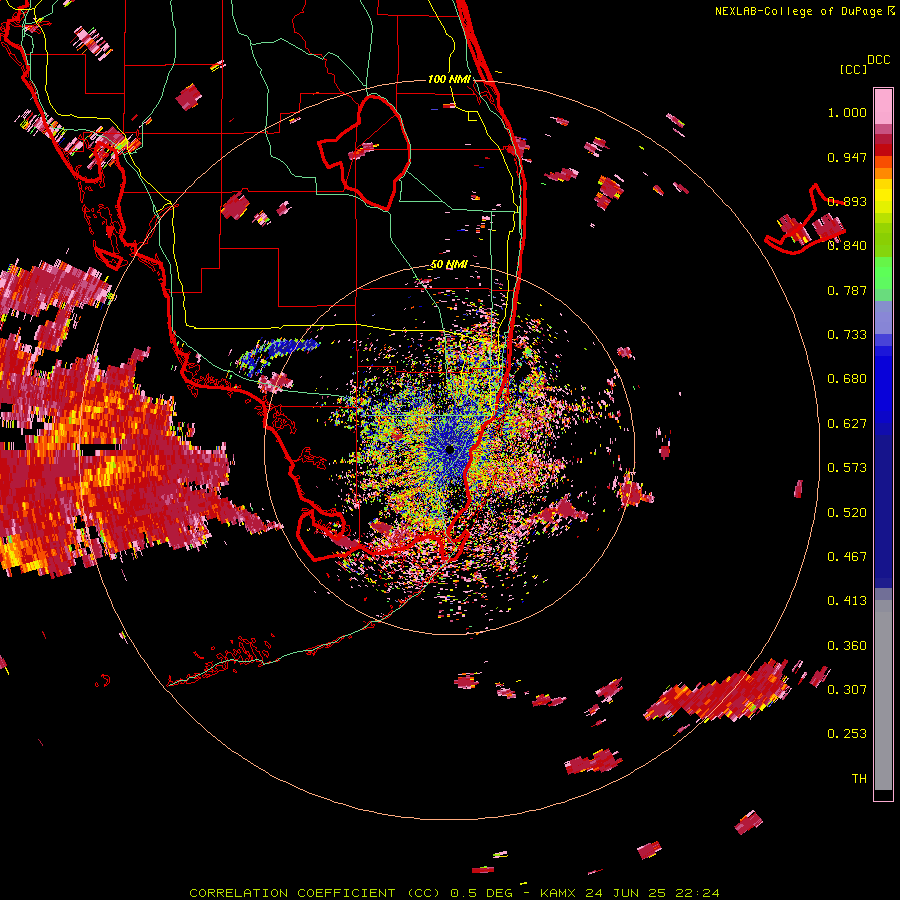900x900 pixels.
Task: Click the [CC] label above the color bar
Action: [853, 69]
